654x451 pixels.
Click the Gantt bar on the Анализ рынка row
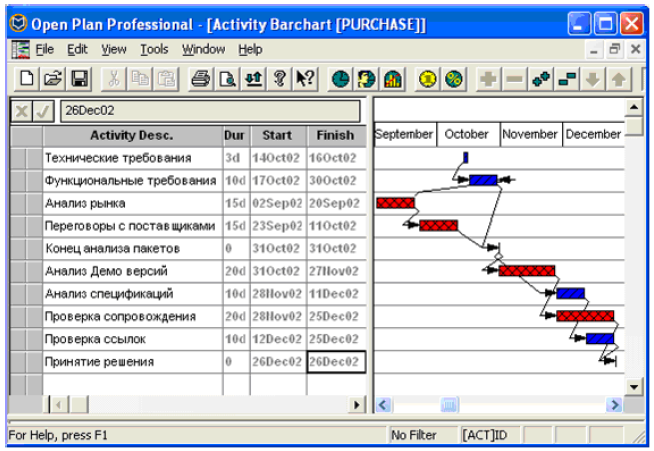click(x=395, y=203)
